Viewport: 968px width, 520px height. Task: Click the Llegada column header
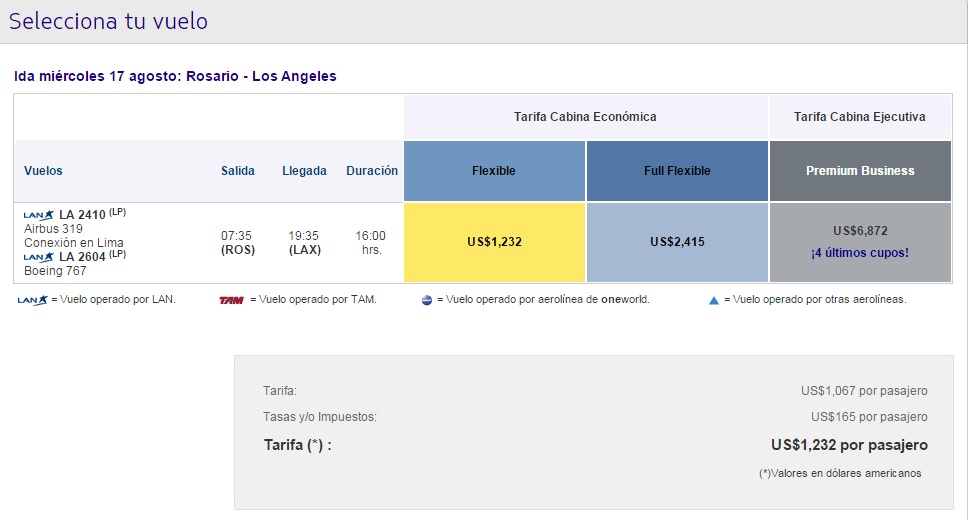pyautogui.click(x=304, y=171)
